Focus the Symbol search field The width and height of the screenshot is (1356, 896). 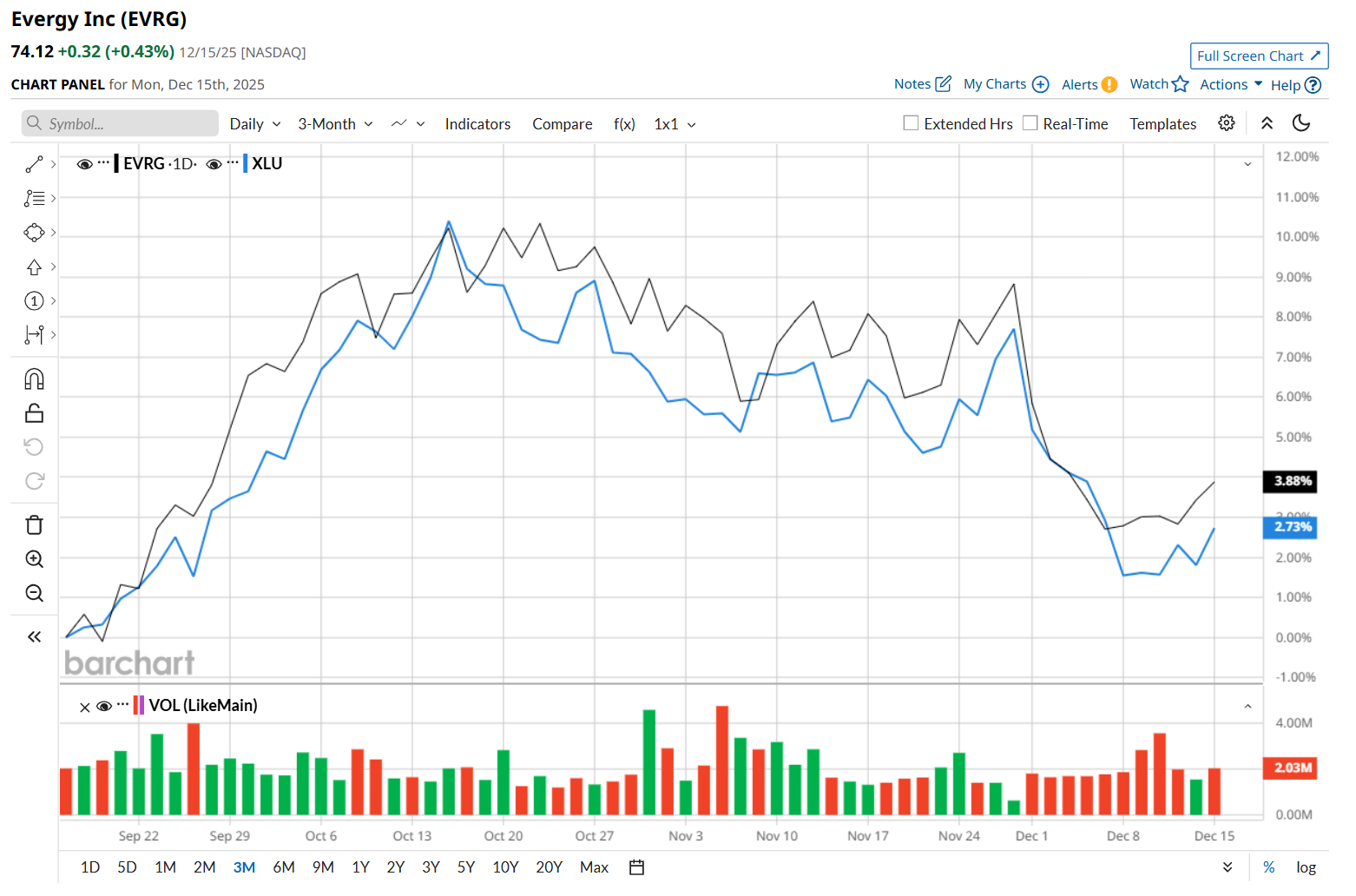point(120,123)
